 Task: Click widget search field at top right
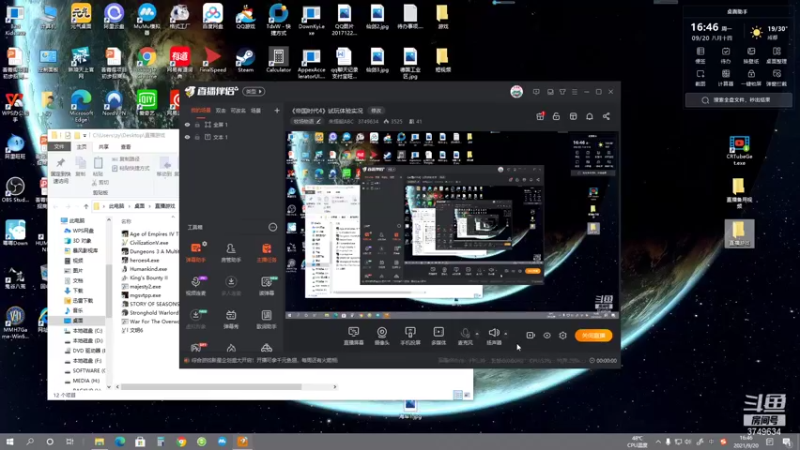click(x=738, y=100)
